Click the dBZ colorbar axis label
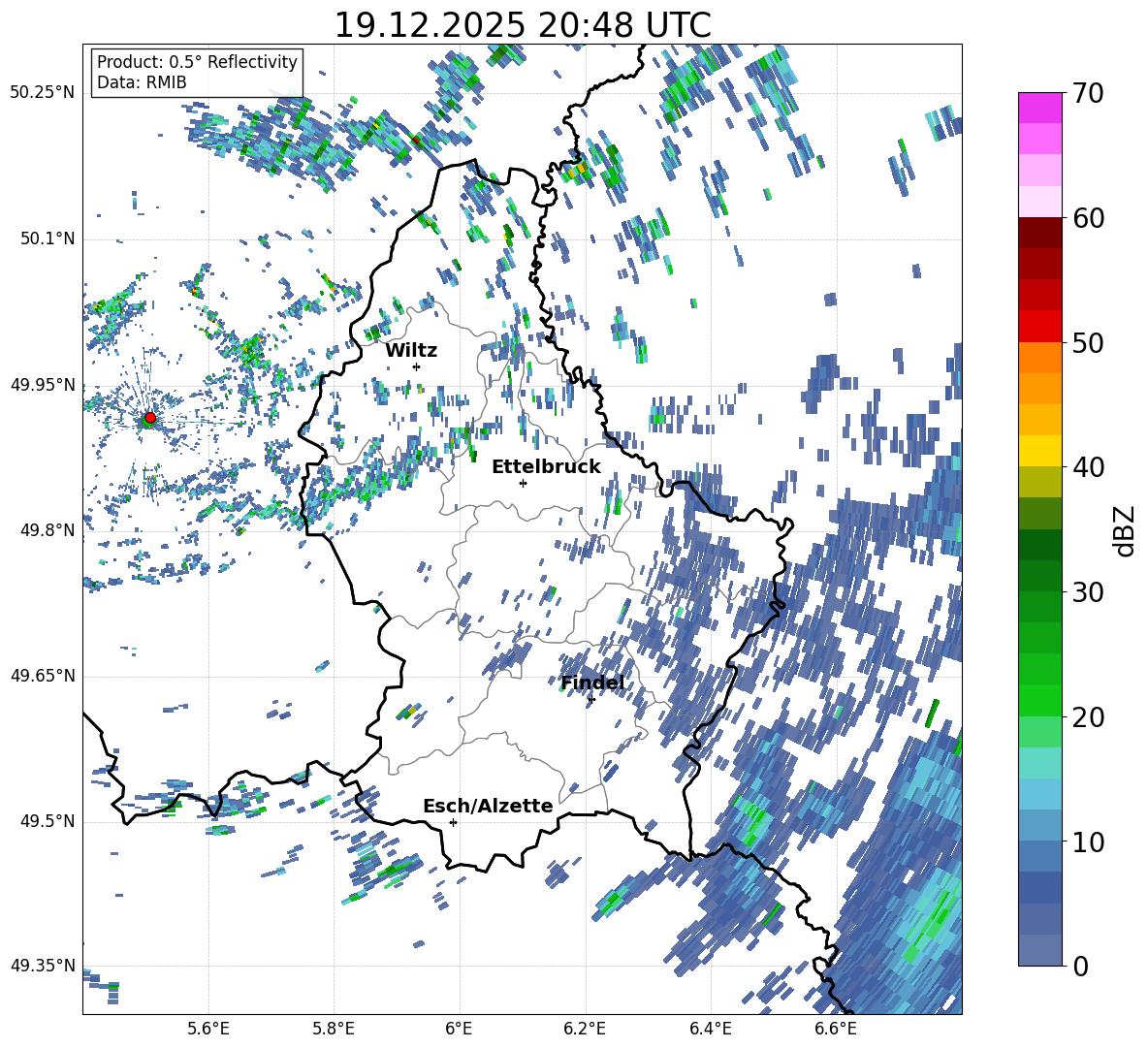This screenshot has width=1148, height=1048. tap(1126, 530)
